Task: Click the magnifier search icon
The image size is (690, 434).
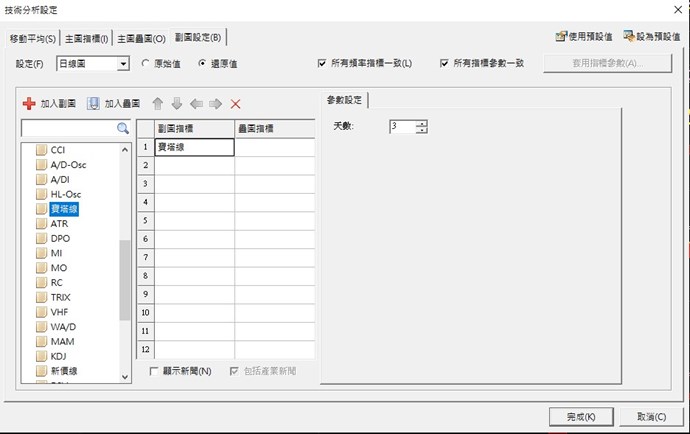Action: [123, 128]
